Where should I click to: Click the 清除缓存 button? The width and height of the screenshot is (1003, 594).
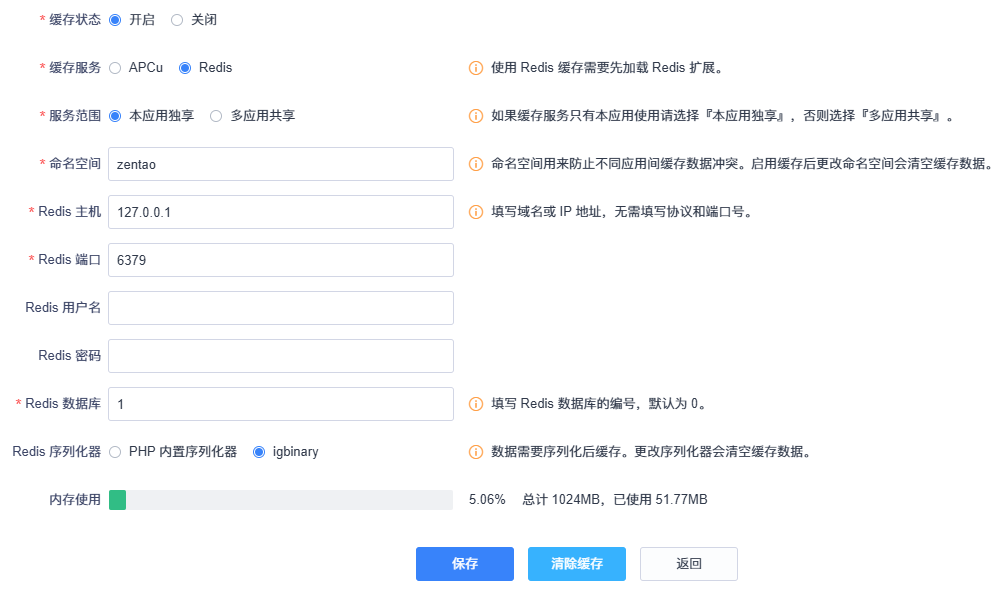tap(577, 564)
